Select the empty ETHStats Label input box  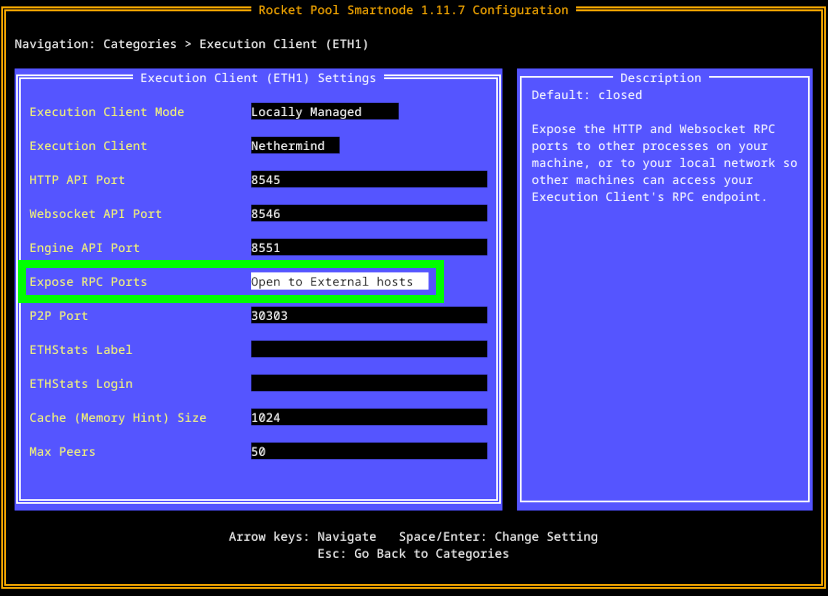(x=368, y=350)
